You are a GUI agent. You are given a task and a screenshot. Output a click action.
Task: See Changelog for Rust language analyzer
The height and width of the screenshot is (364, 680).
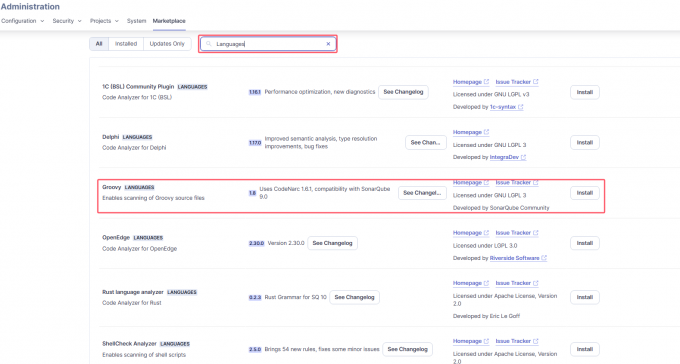tap(354, 297)
